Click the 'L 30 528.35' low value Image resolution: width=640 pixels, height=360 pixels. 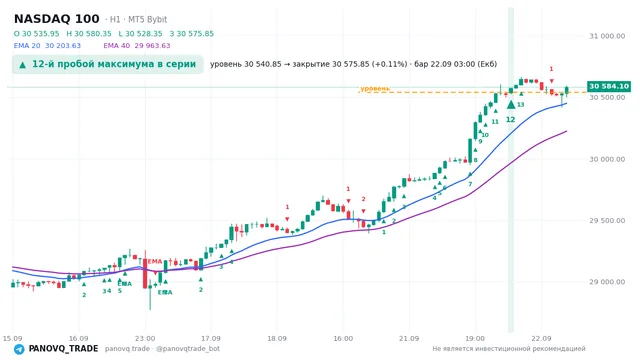point(140,33)
